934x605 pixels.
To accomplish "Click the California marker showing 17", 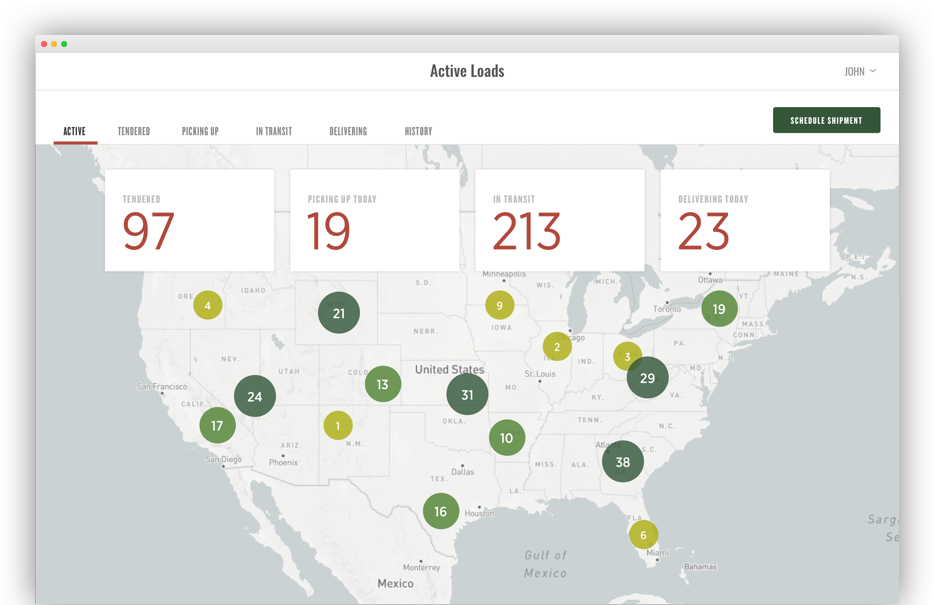I will tap(217, 425).
